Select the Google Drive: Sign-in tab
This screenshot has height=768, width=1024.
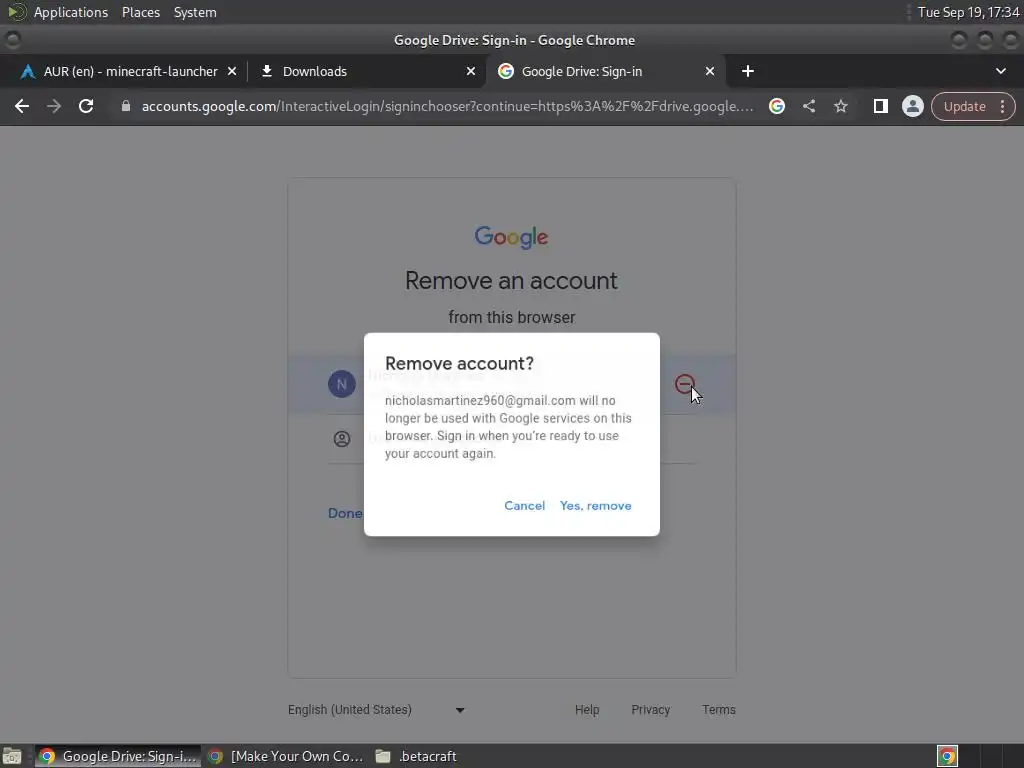581,71
